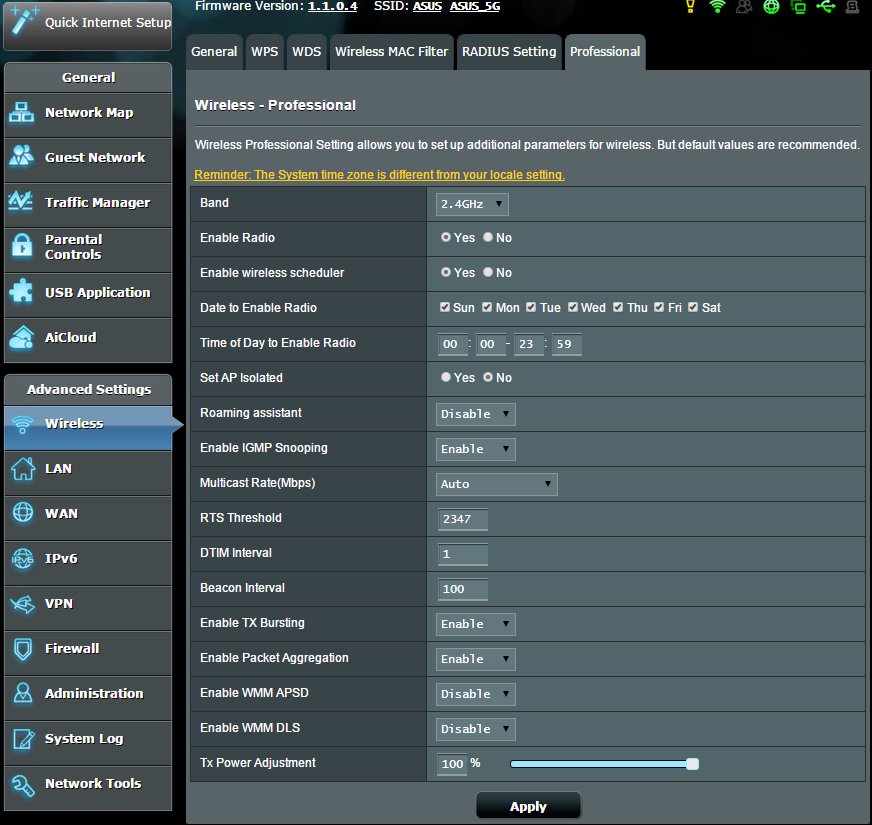This screenshot has height=825, width=872.
Task: Click the ASUS_5G SSID link
Action: tap(475, 6)
